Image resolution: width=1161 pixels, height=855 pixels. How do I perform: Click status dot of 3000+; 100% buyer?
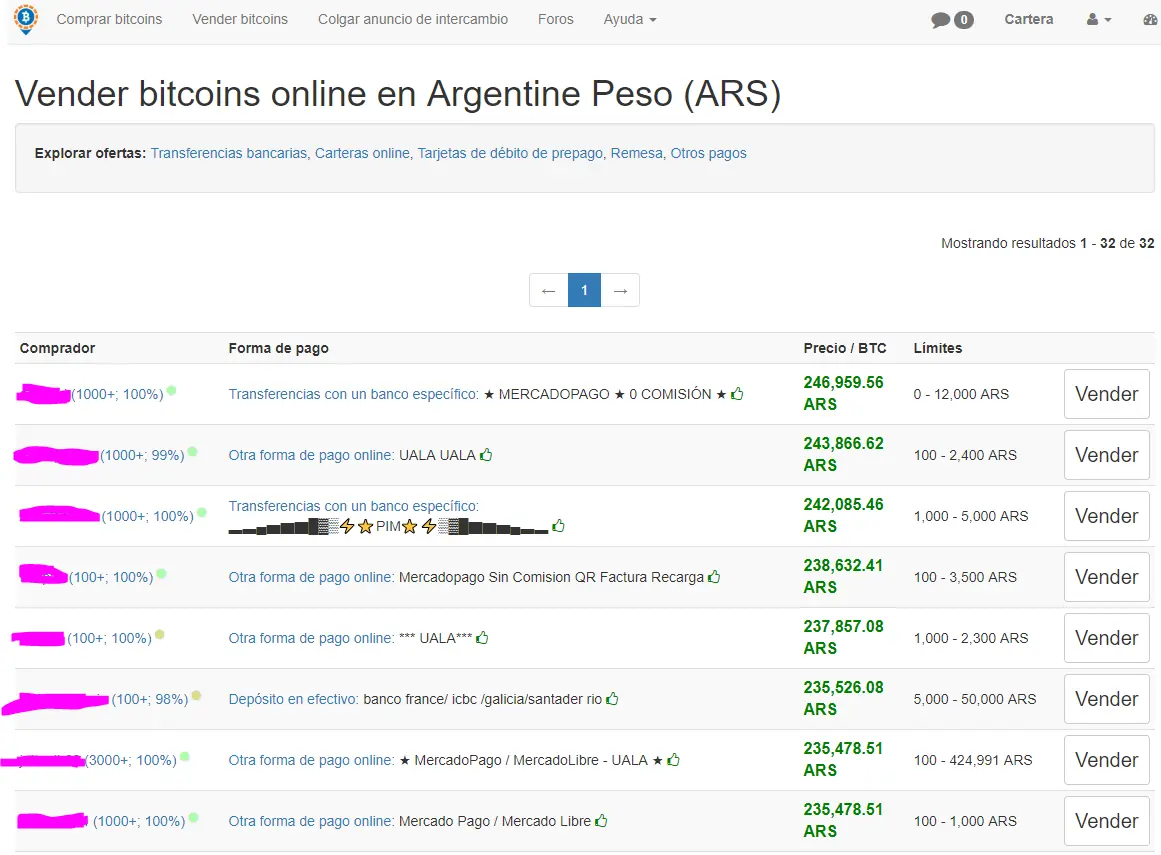click(184, 756)
